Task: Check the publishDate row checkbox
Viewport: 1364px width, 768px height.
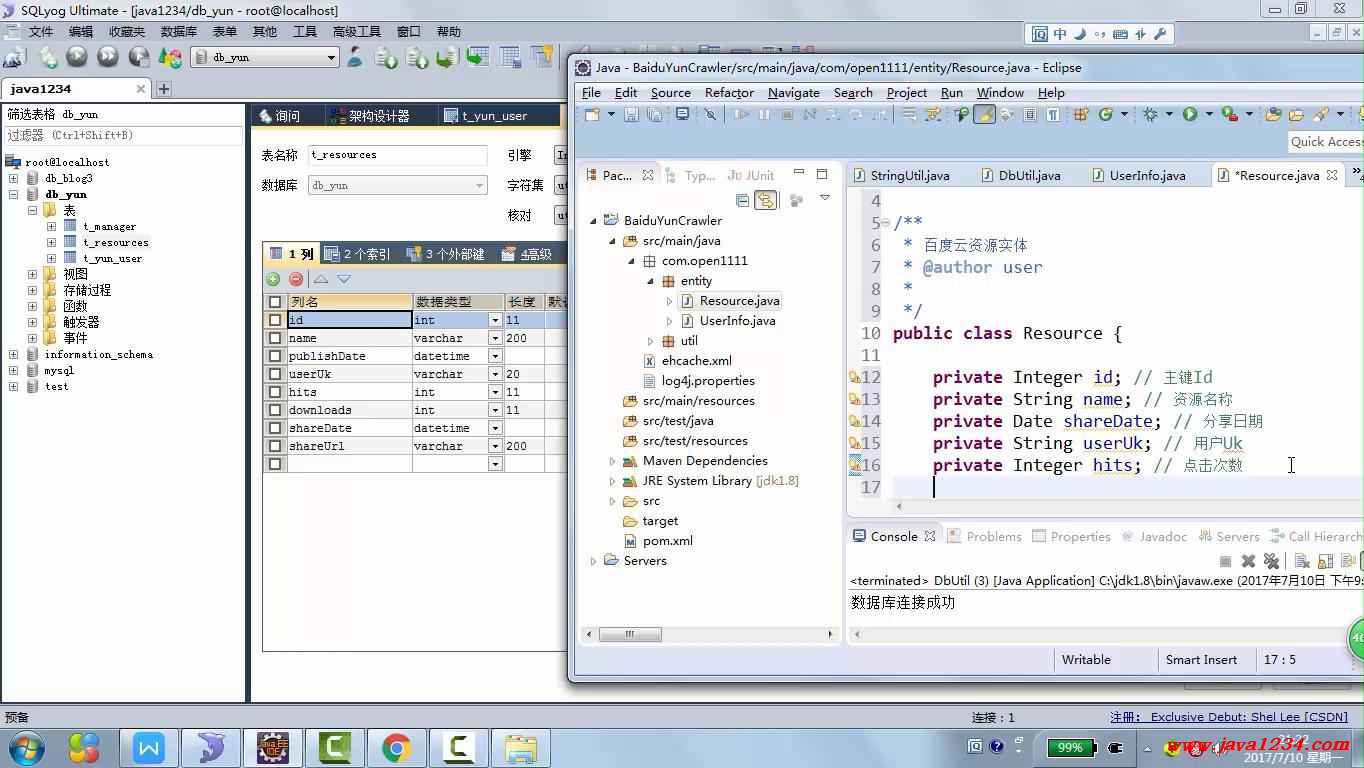Action: pos(275,356)
